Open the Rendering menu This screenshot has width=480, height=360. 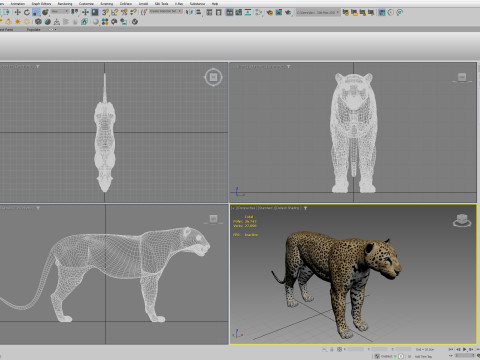tap(65, 3)
